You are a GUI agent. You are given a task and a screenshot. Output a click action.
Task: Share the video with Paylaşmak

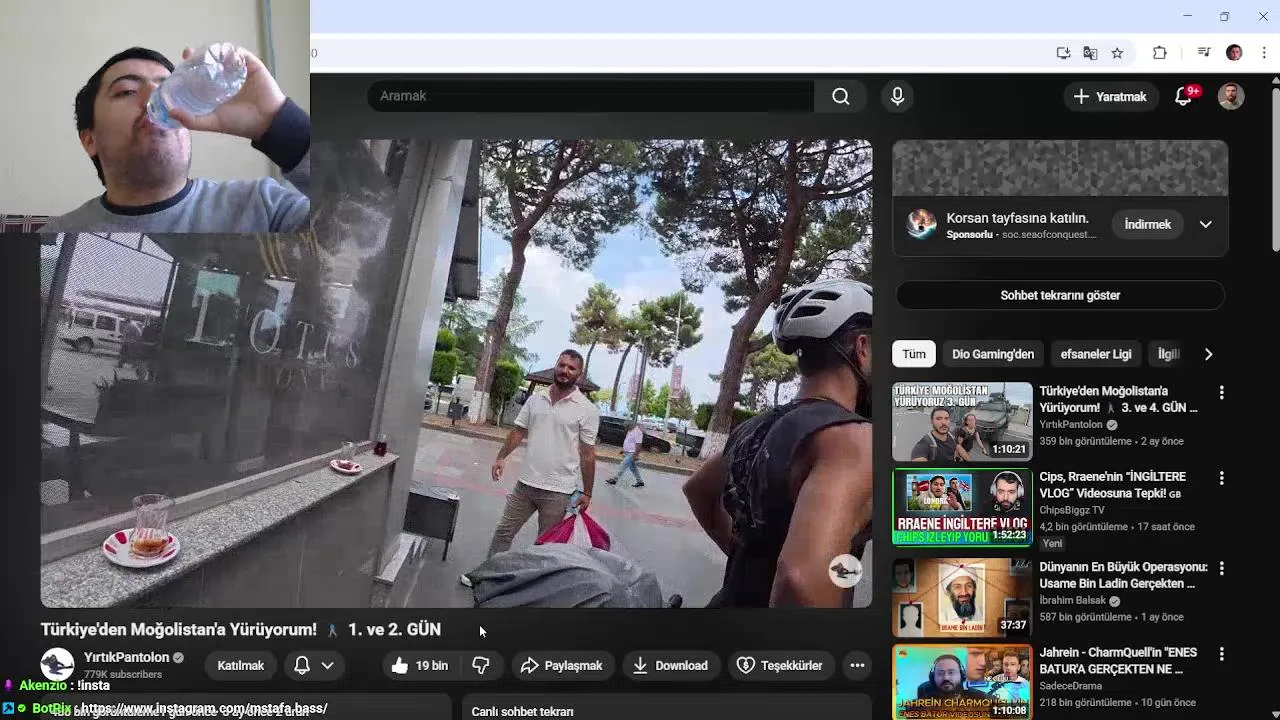click(561, 665)
